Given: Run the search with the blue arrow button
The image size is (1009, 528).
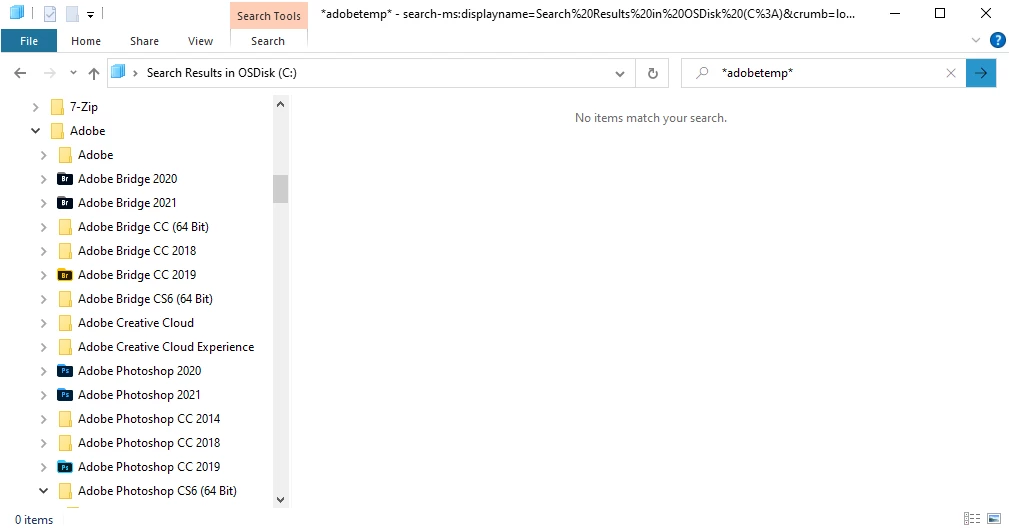Looking at the screenshot, I should click(981, 73).
